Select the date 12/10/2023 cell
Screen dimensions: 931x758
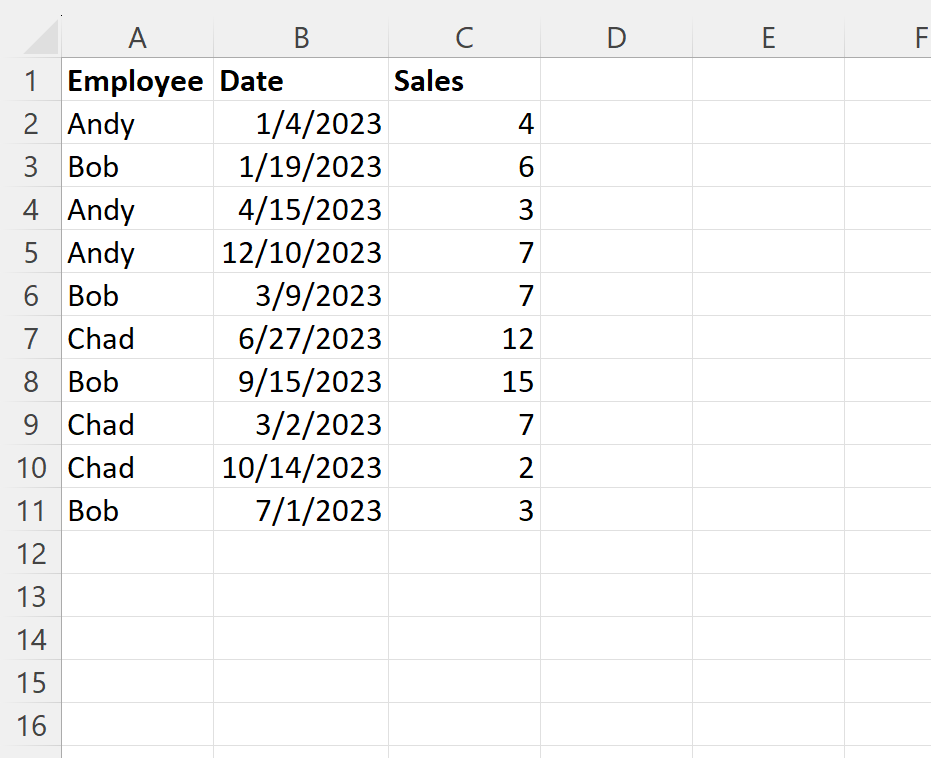(x=300, y=253)
